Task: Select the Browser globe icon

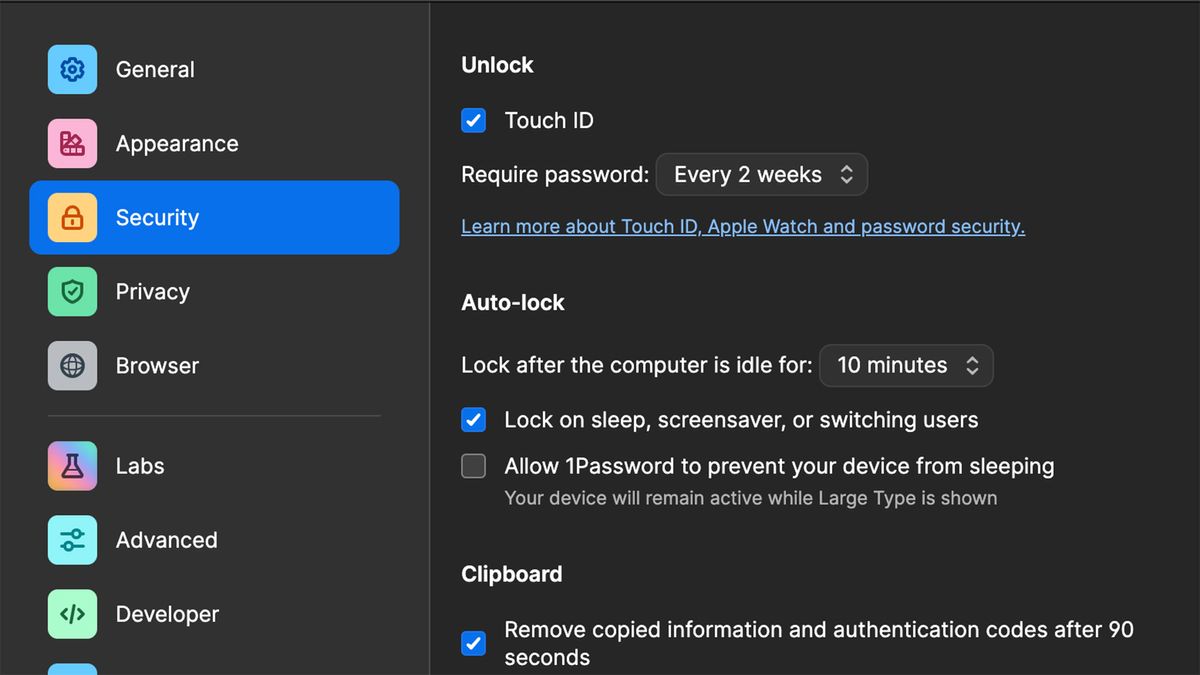Action: [x=72, y=365]
